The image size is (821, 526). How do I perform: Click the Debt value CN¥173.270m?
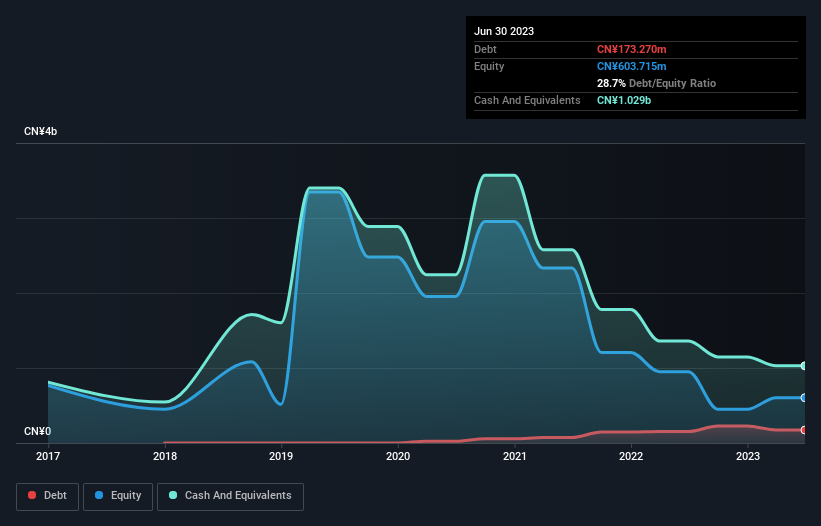coord(631,49)
